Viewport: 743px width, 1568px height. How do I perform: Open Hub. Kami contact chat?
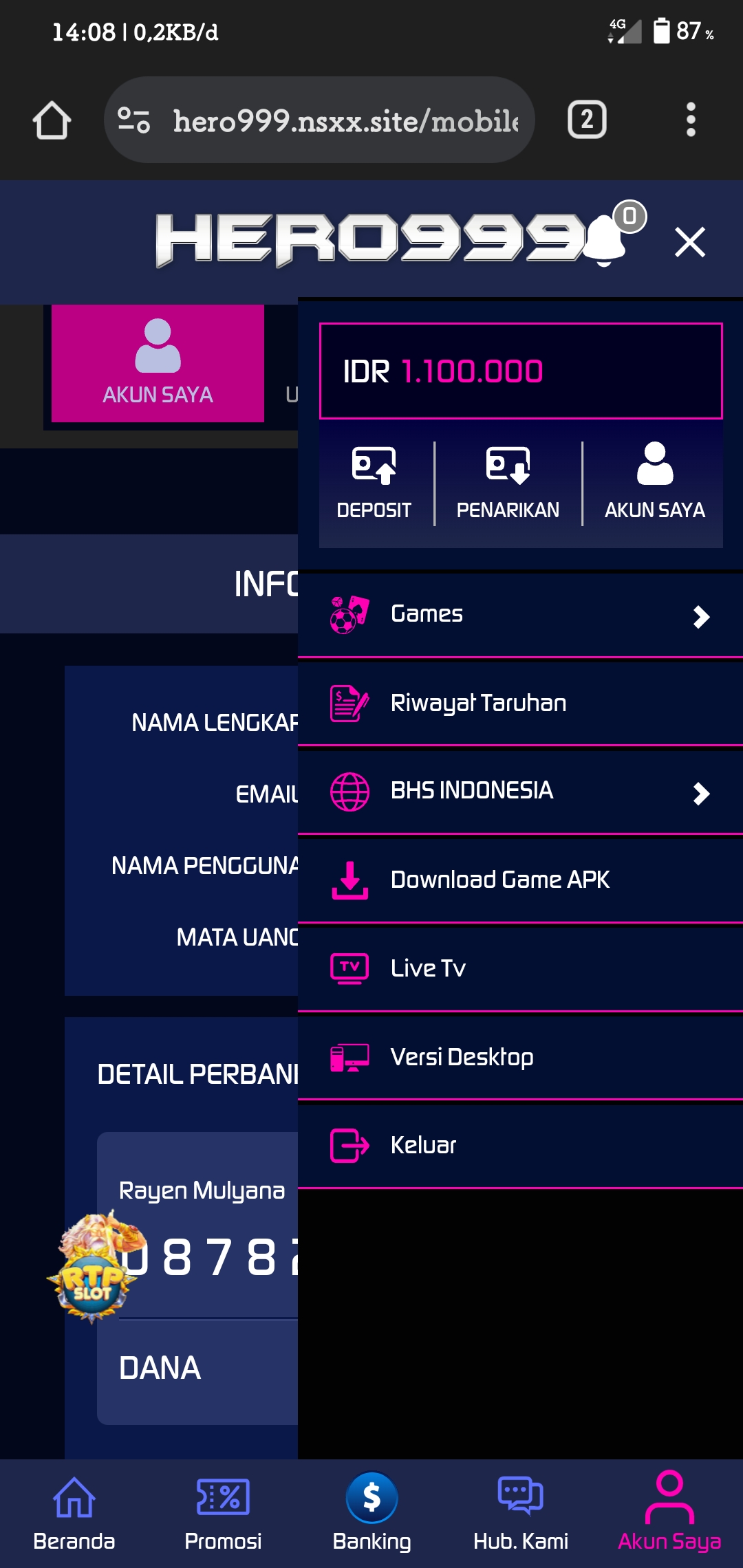pos(521,1510)
